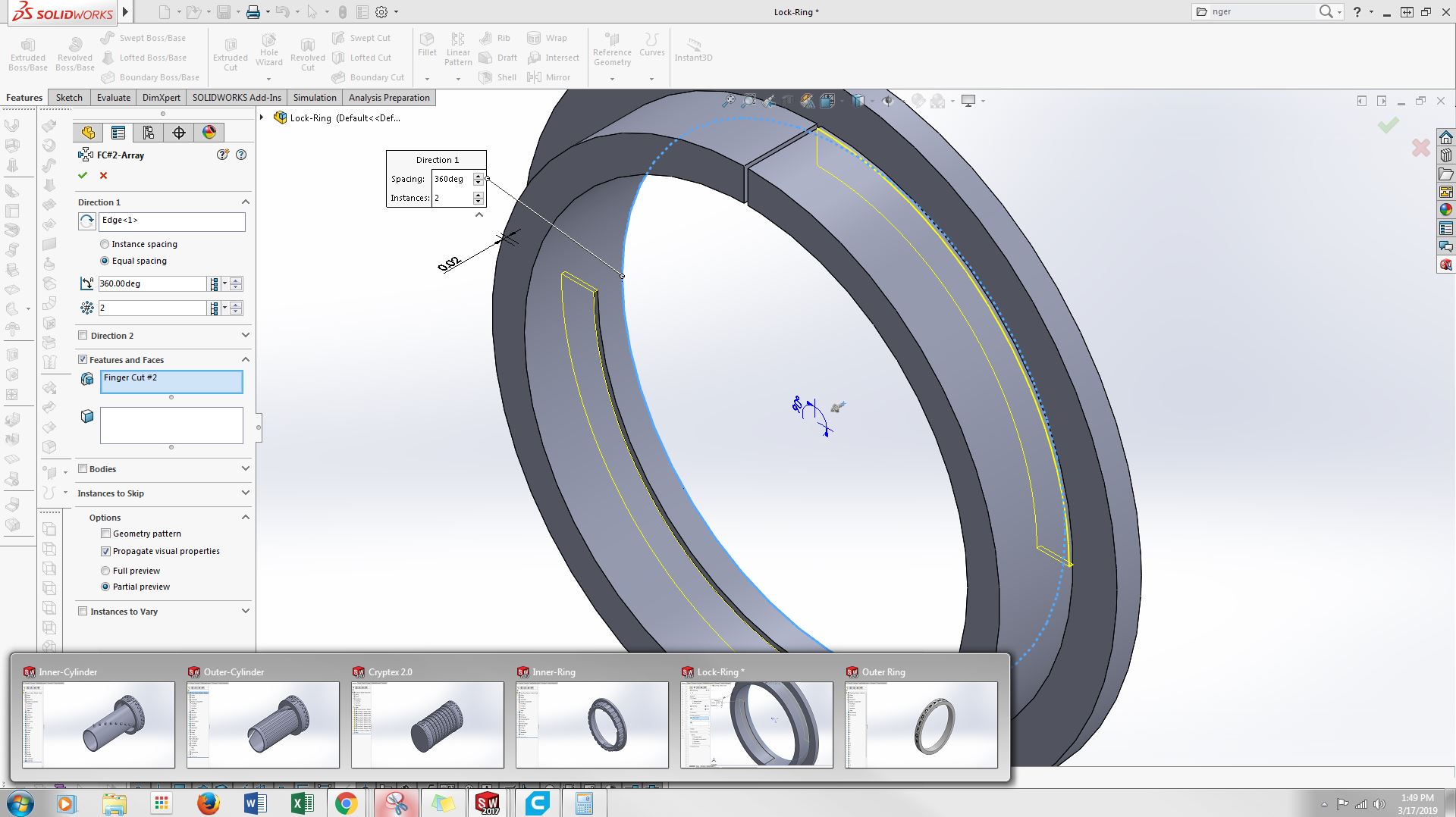Open the Linear Pattern tool
Viewport: 1456px width, 817px height.
point(458,49)
